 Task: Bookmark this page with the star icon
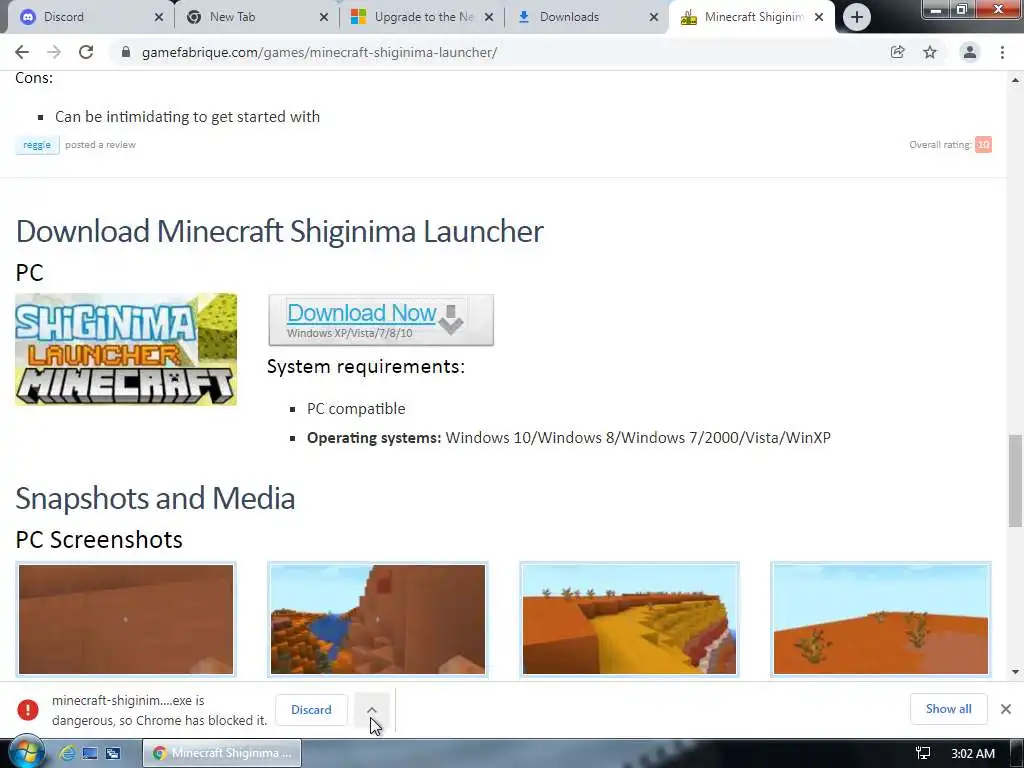[930, 52]
